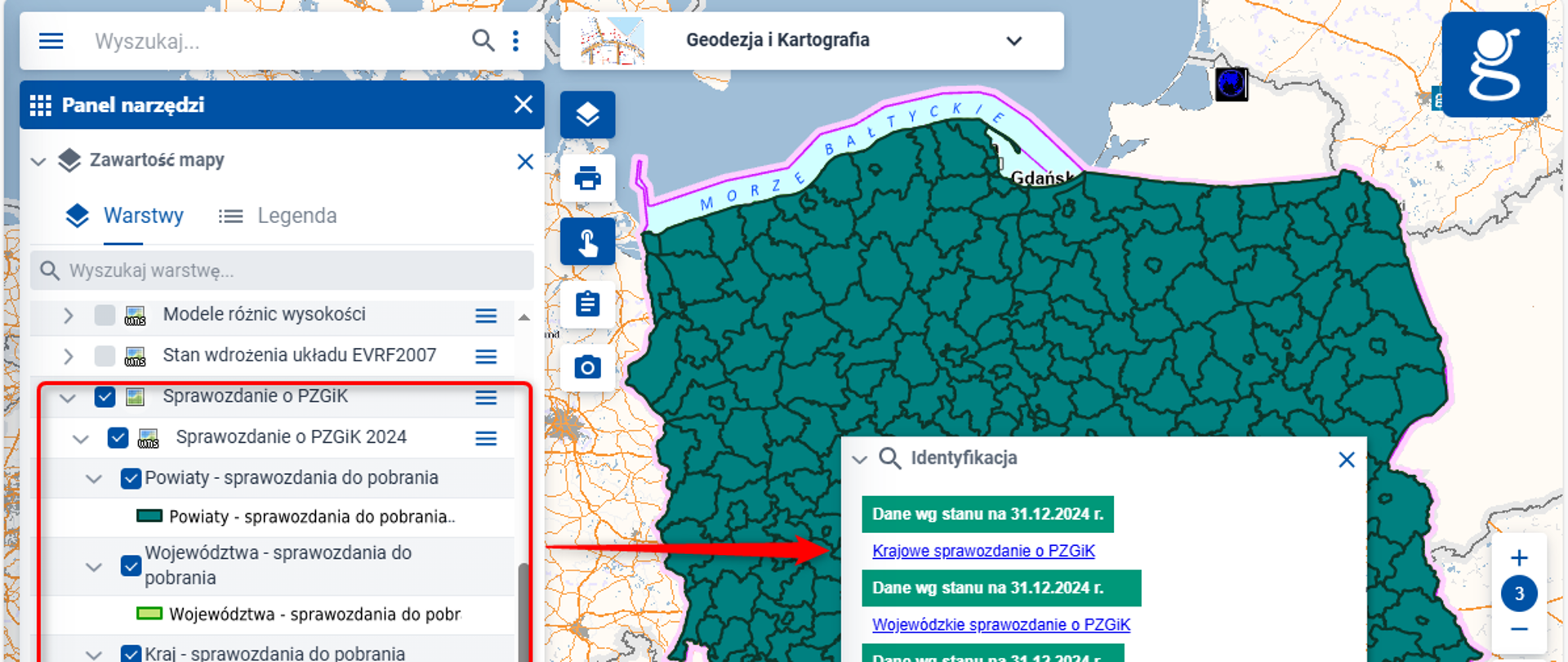The image size is (1568, 662).
Task: Close the Identyfikacja panel
Action: point(1347,459)
